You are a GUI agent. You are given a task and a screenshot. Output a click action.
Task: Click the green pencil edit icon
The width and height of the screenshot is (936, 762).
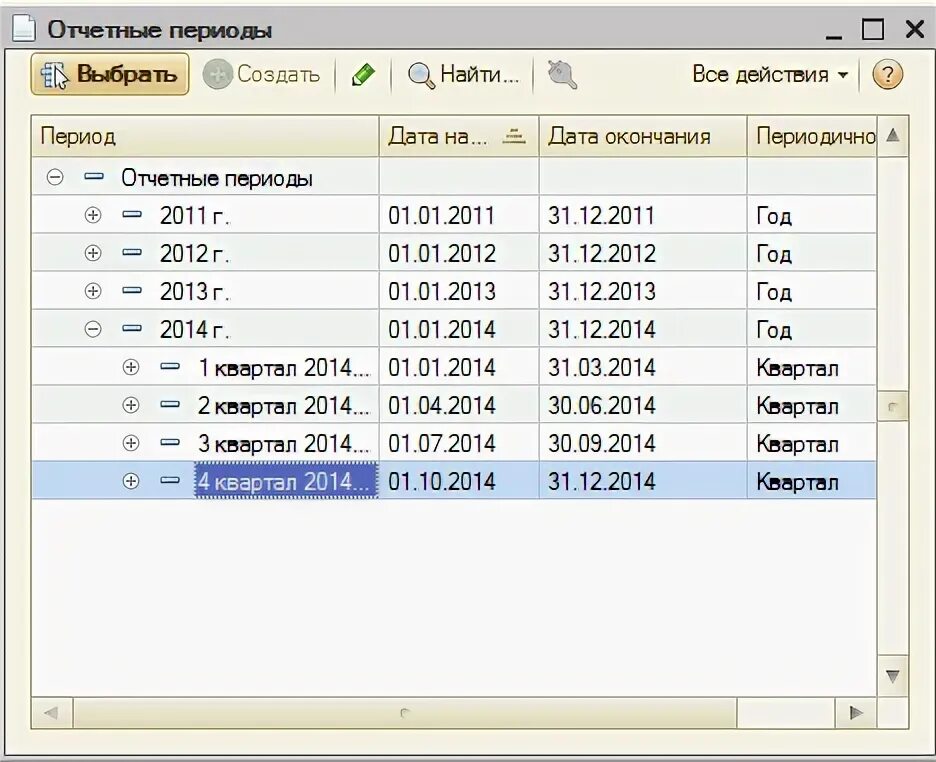[363, 75]
